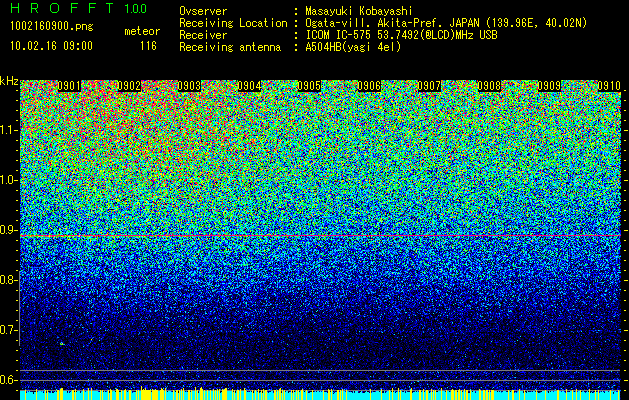629x400 pixels.
Task: Click the observer name Masayuki Kobayashi
Action: click(x=359, y=11)
